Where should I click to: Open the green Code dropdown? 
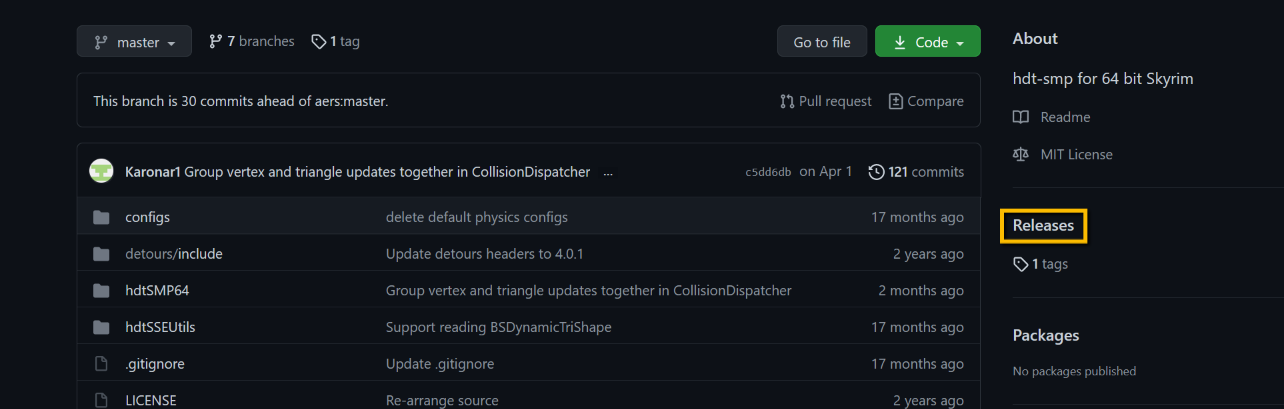point(927,42)
